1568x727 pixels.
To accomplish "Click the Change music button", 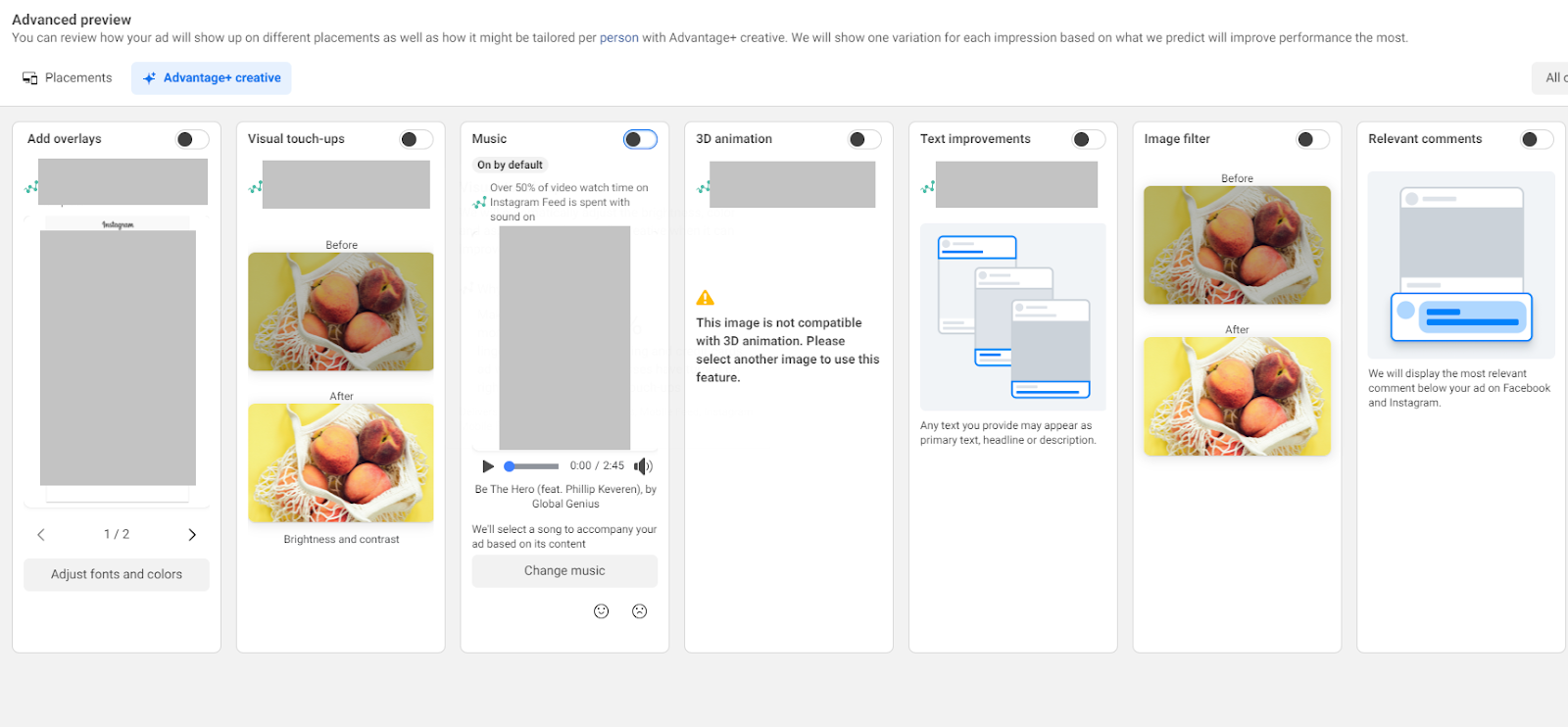I will [564, 571].
